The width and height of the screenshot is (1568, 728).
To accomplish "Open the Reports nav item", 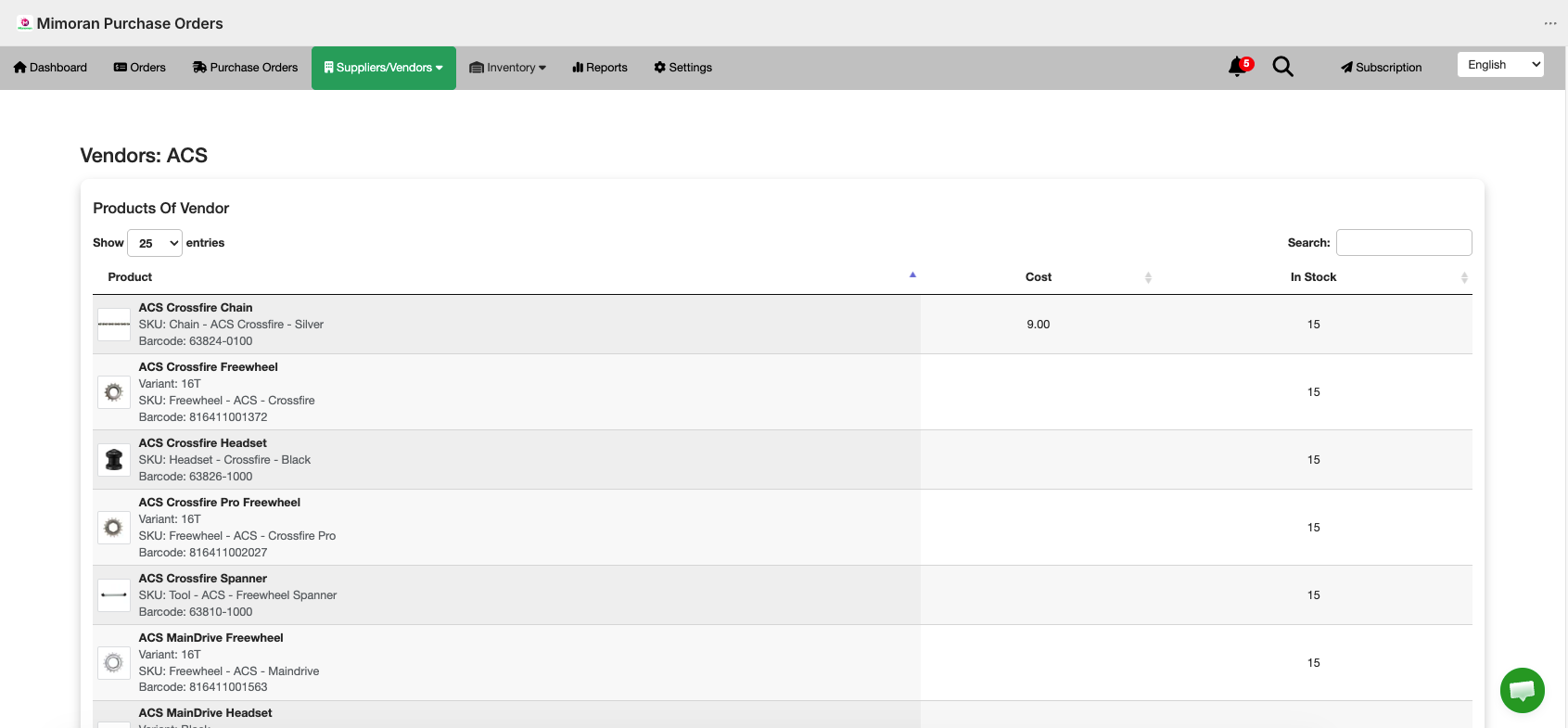I will (x=600, y=68).
